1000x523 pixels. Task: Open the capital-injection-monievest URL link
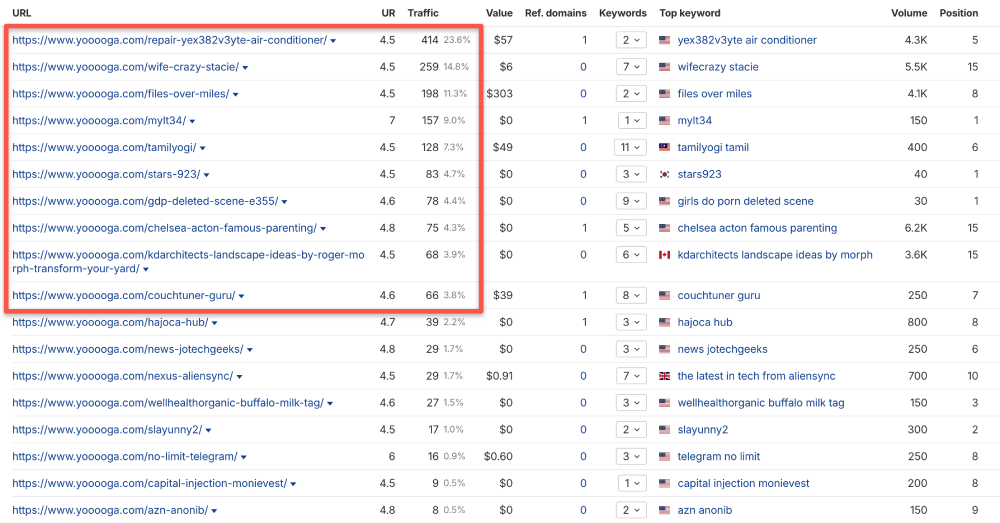[149, 483]
